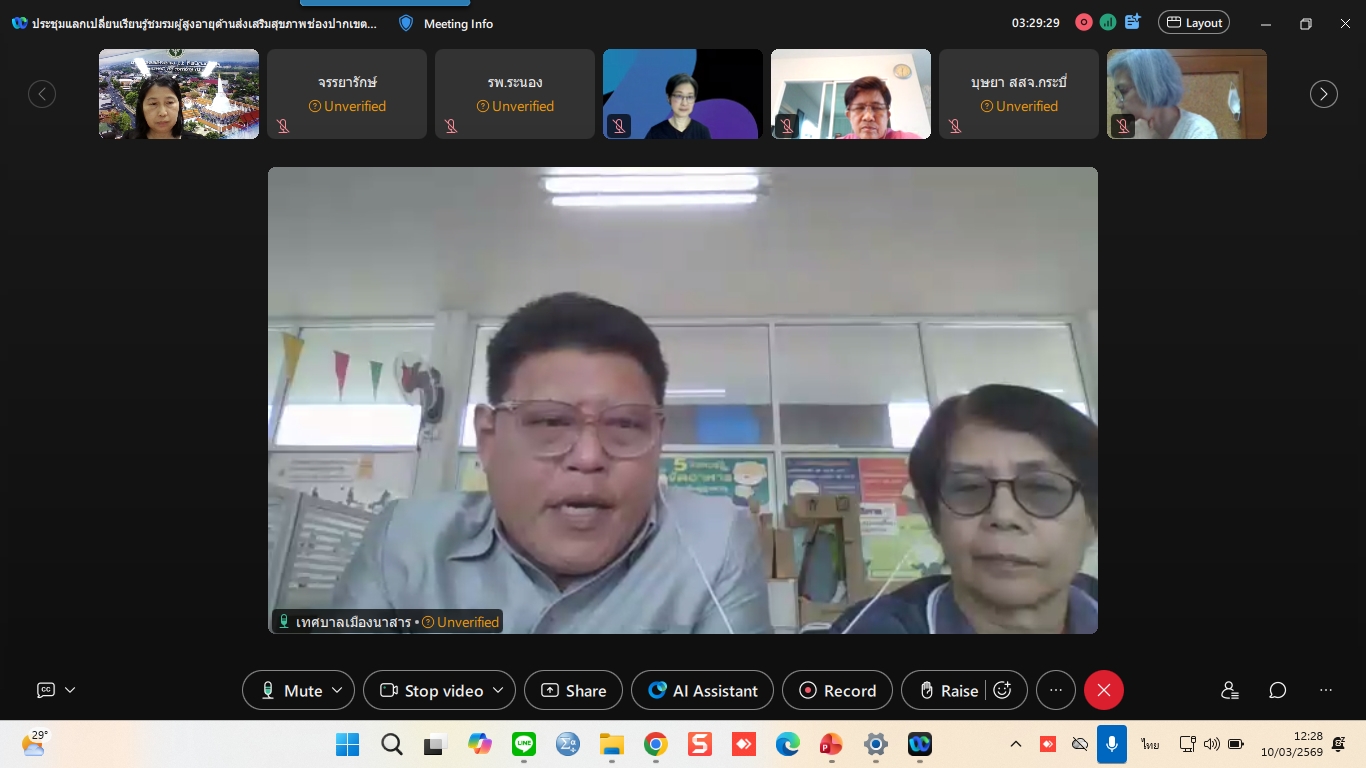The image size is (1366, 768).
Task: Open the more options ellipsis in the toolbar
Action: 1055,690
